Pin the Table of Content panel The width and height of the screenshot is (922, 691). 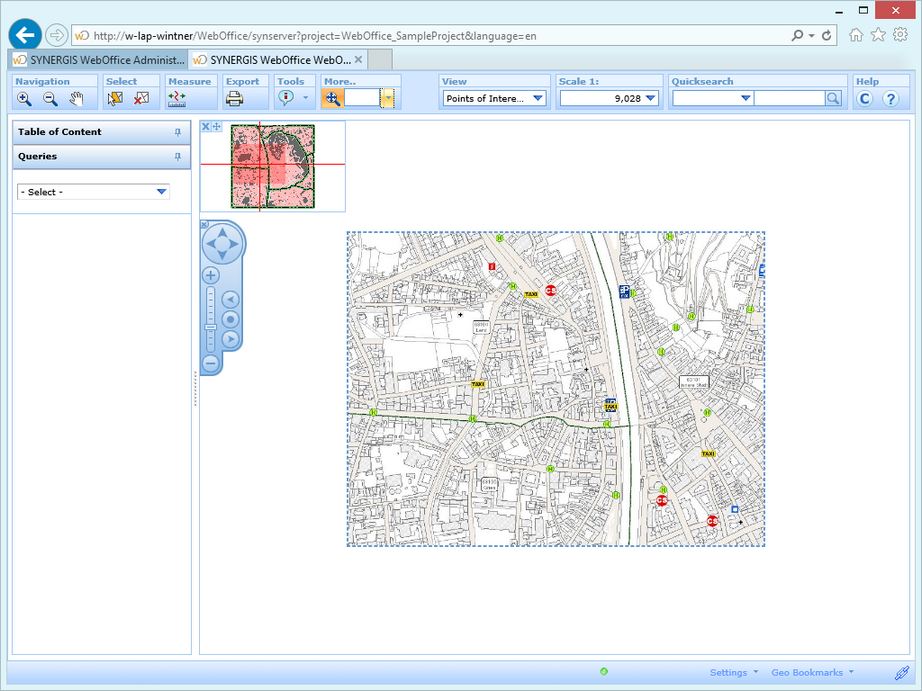[180, 131]
